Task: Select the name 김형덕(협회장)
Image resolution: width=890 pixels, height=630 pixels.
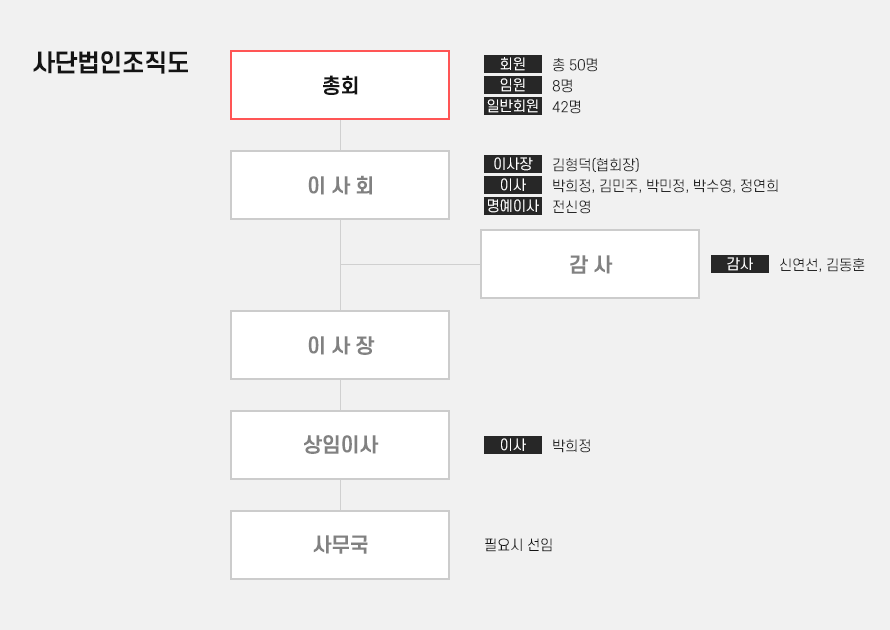Action: pyautogui.click(x=596, y=164)
